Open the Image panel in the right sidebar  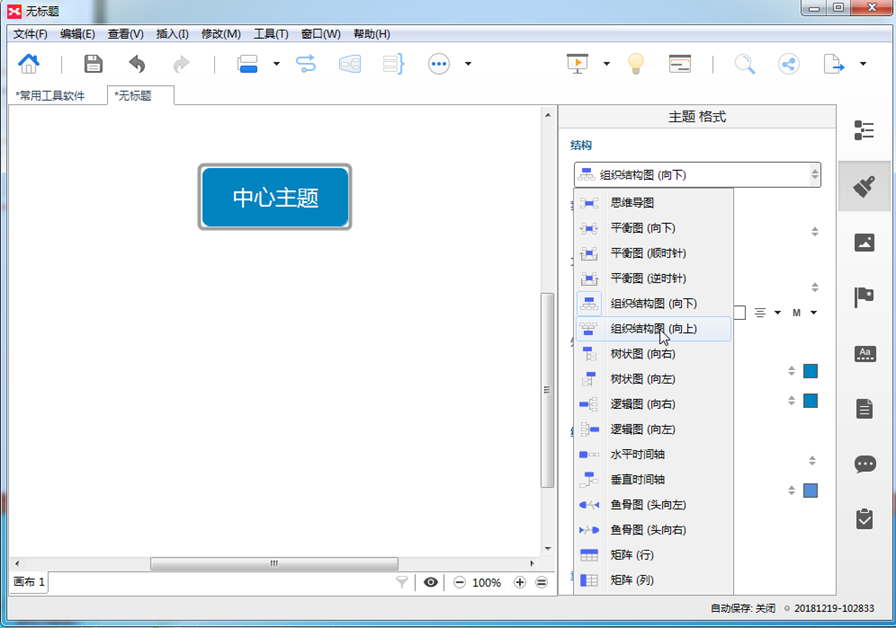tap(864, 242)
